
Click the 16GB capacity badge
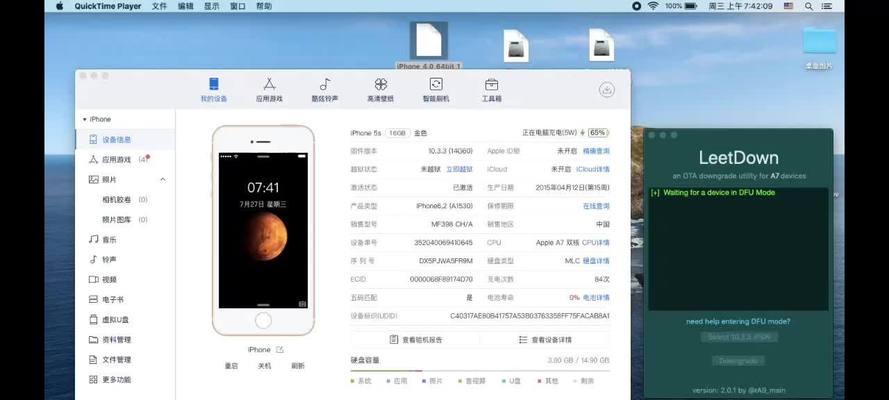click(x=397, y=133)
